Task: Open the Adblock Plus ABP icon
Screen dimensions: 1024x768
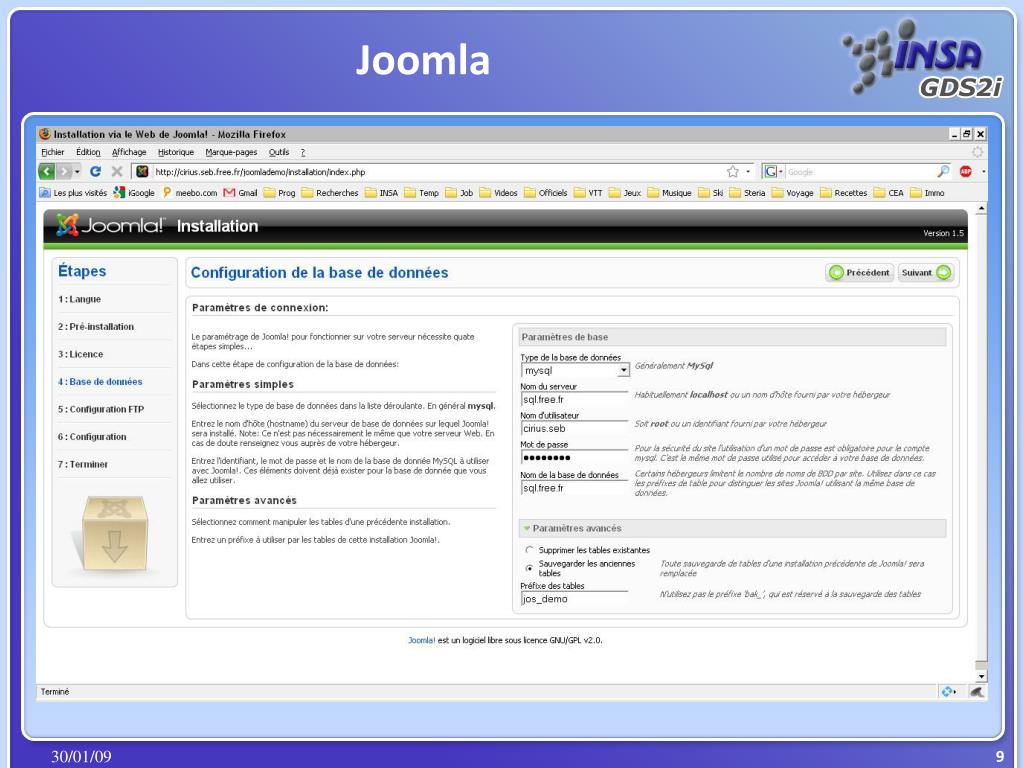Action: pyautogui.click(x=966, y=172)
